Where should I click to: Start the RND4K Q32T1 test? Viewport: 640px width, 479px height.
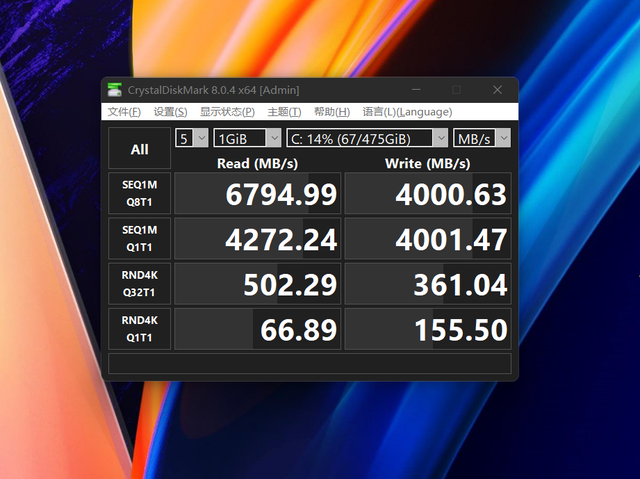coord(139,284)
